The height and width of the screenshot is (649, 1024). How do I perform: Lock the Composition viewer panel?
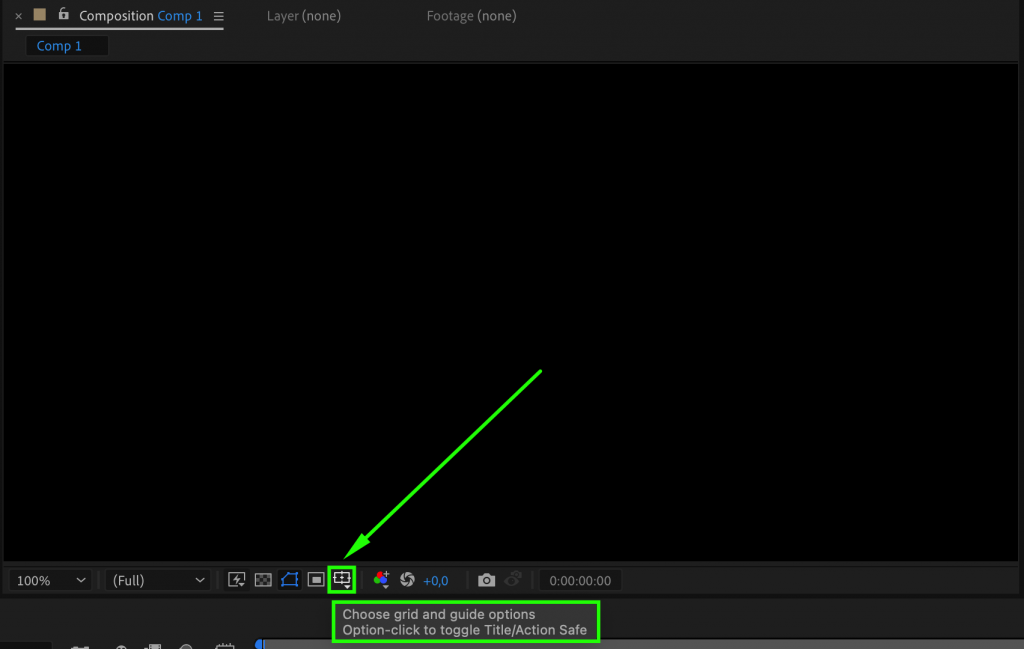pos(64,15)
